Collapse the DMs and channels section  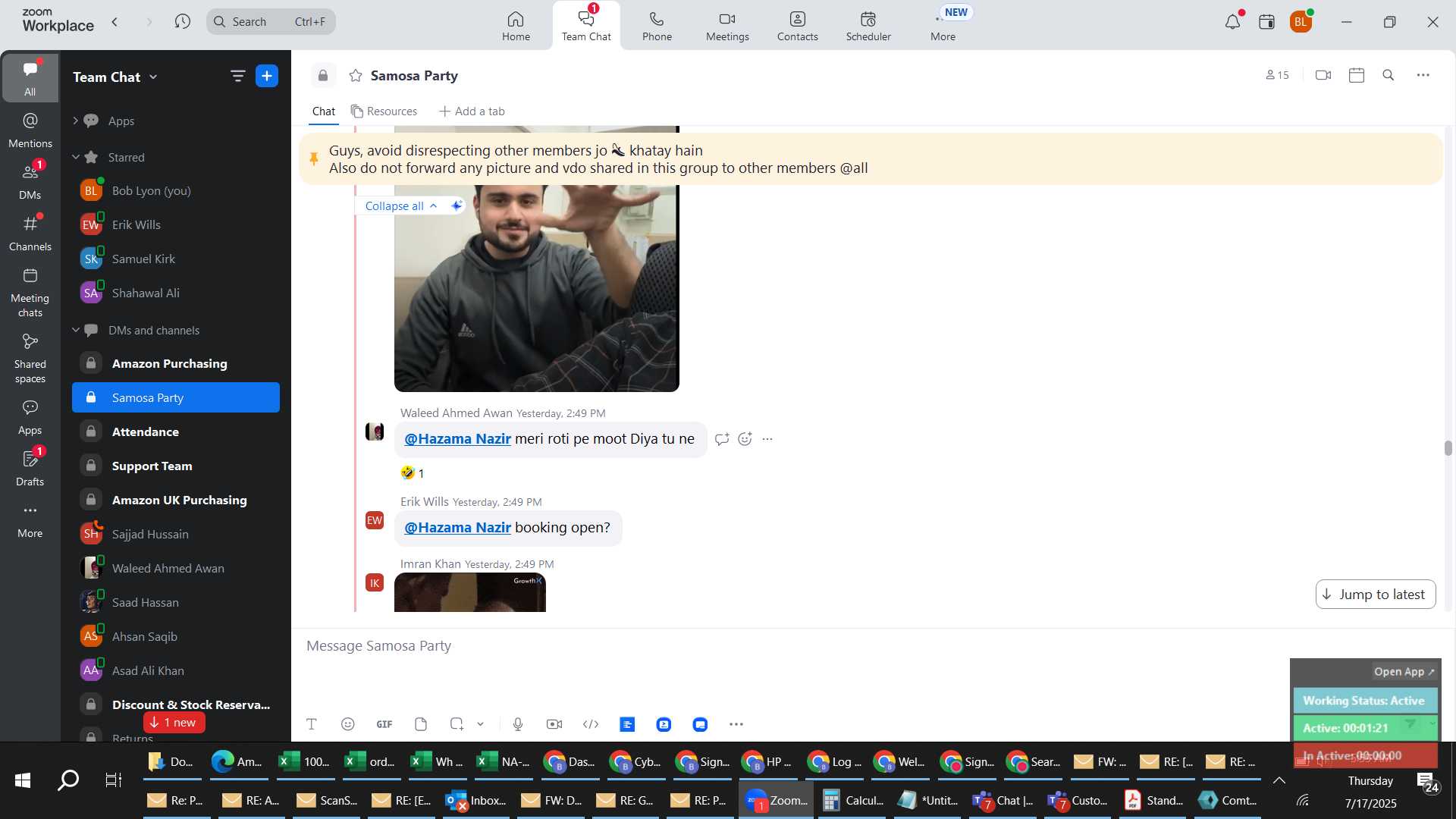[75, 330]
